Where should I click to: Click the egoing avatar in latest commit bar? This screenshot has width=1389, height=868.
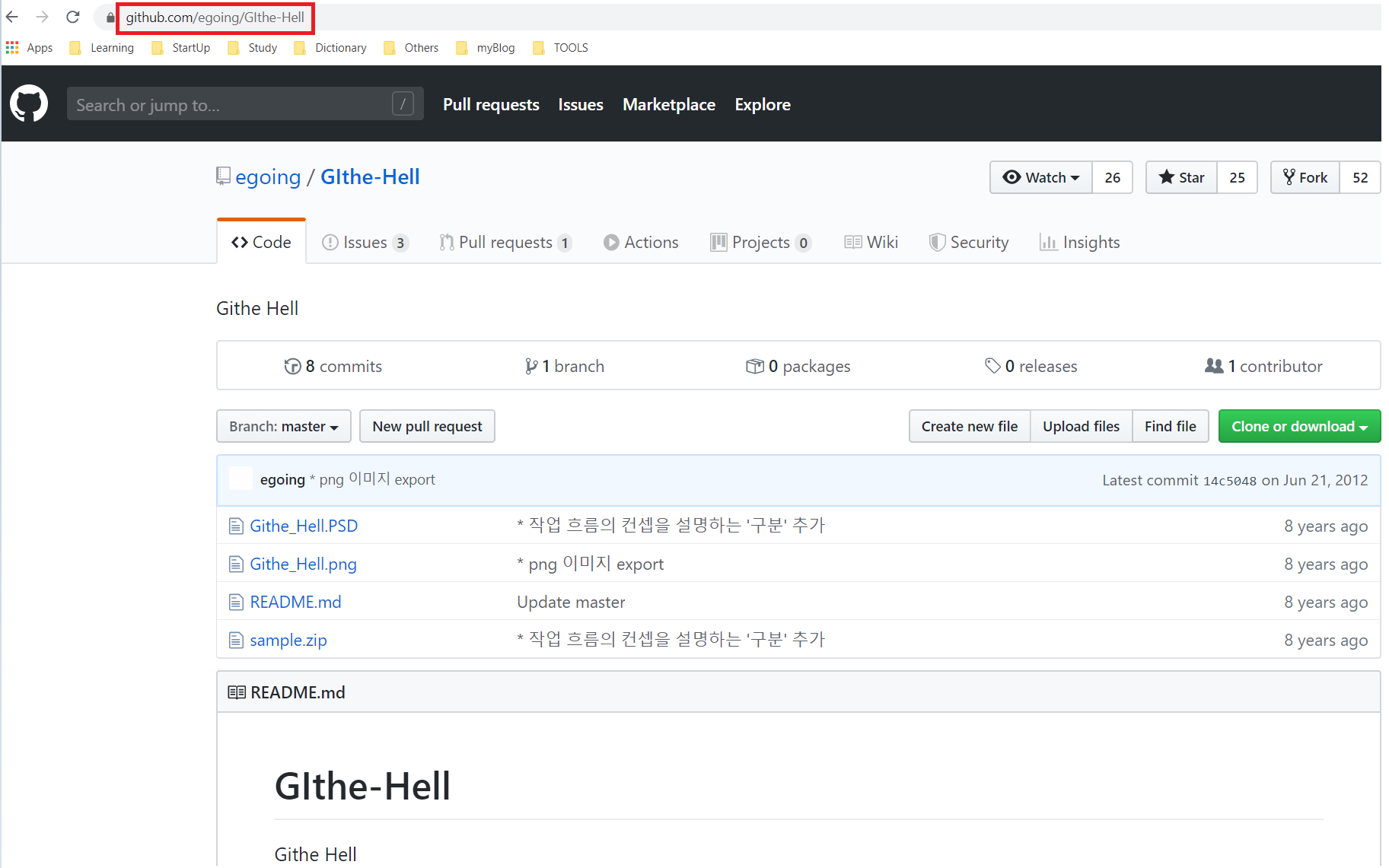[241, 479]
